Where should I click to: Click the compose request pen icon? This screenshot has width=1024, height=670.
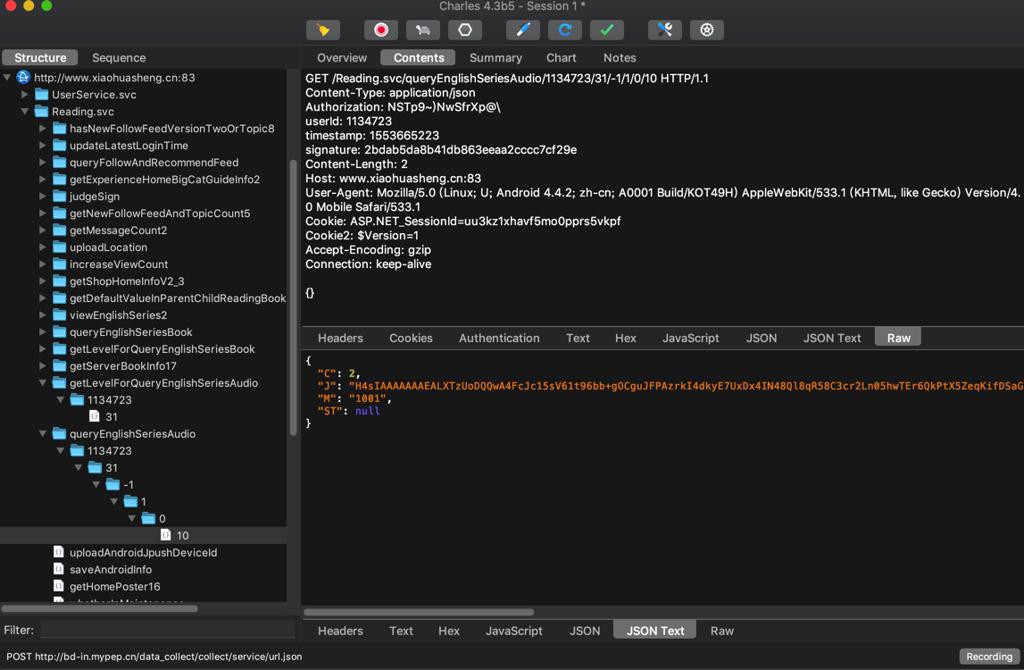pos(522,30)
